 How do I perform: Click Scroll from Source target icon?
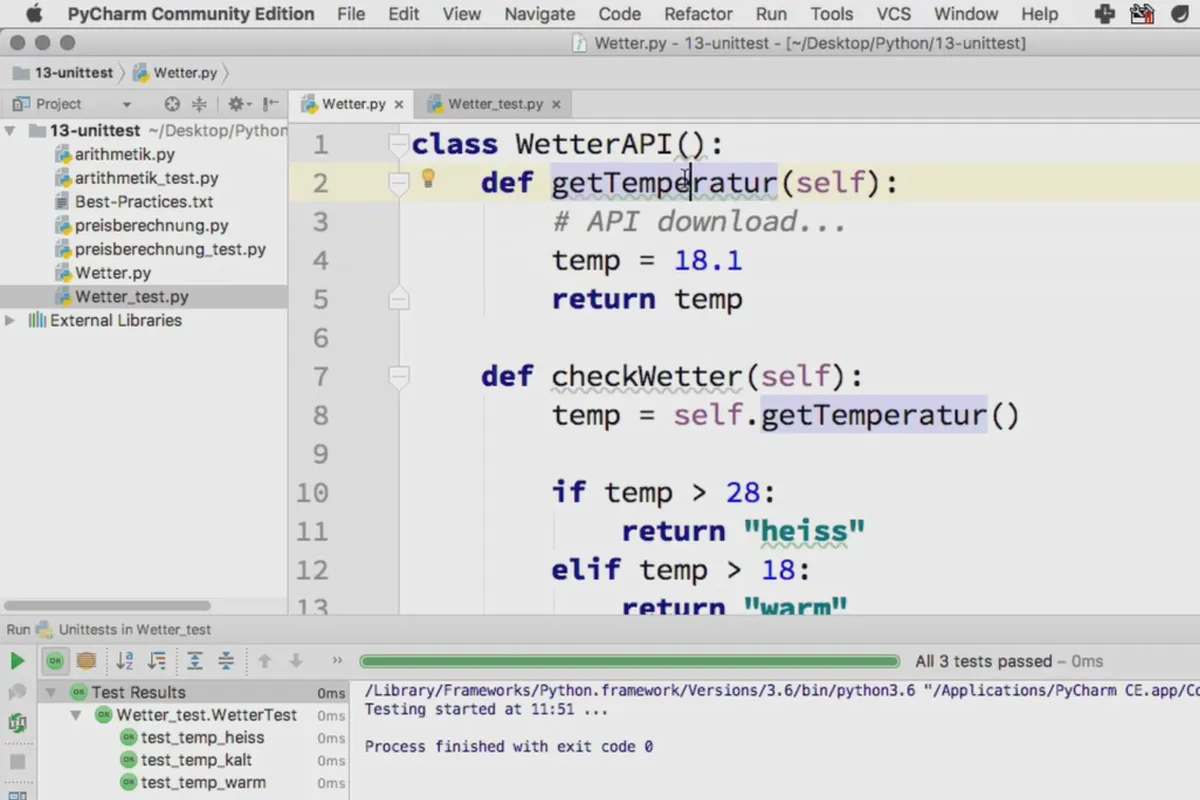(172, 104)
